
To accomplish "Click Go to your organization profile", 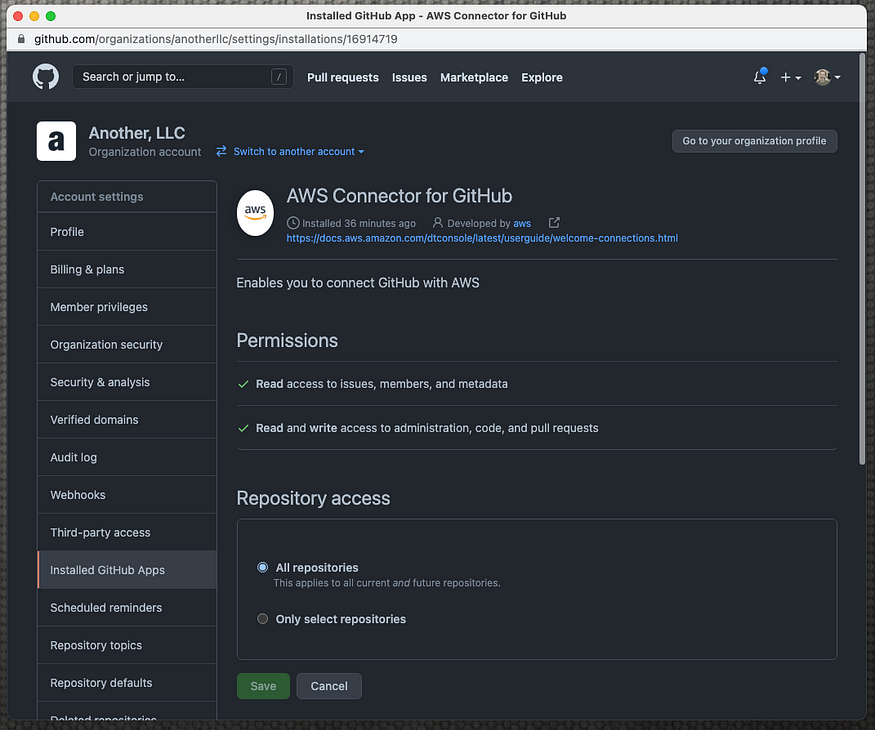I will [x=754, y=141].
